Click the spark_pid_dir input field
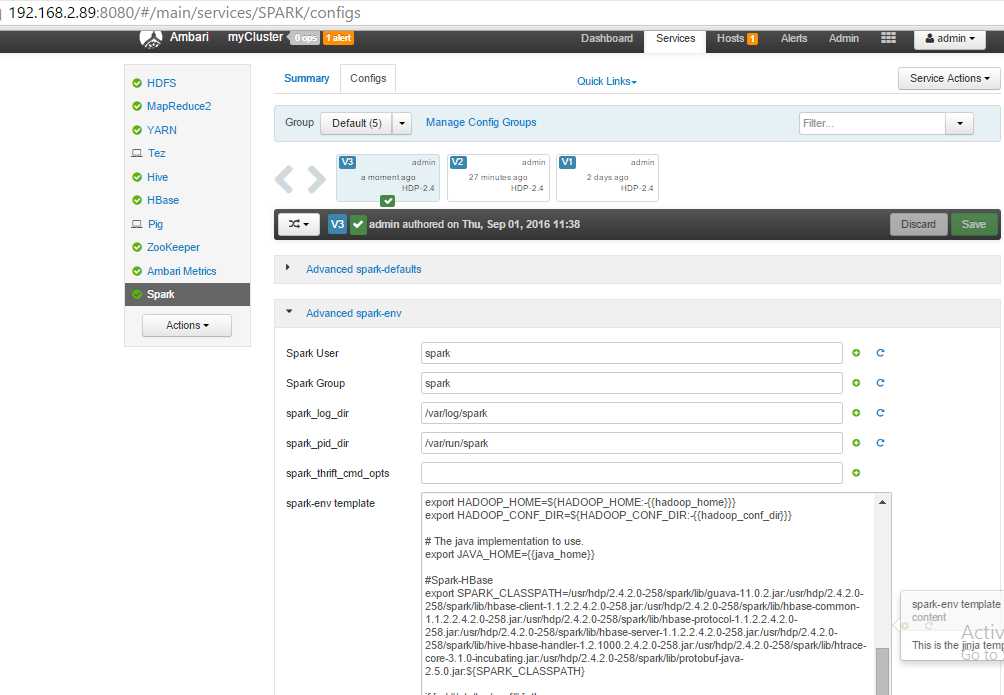This screenshot has width=1004, height=695. pyautogui.click(x=631, y=443)
